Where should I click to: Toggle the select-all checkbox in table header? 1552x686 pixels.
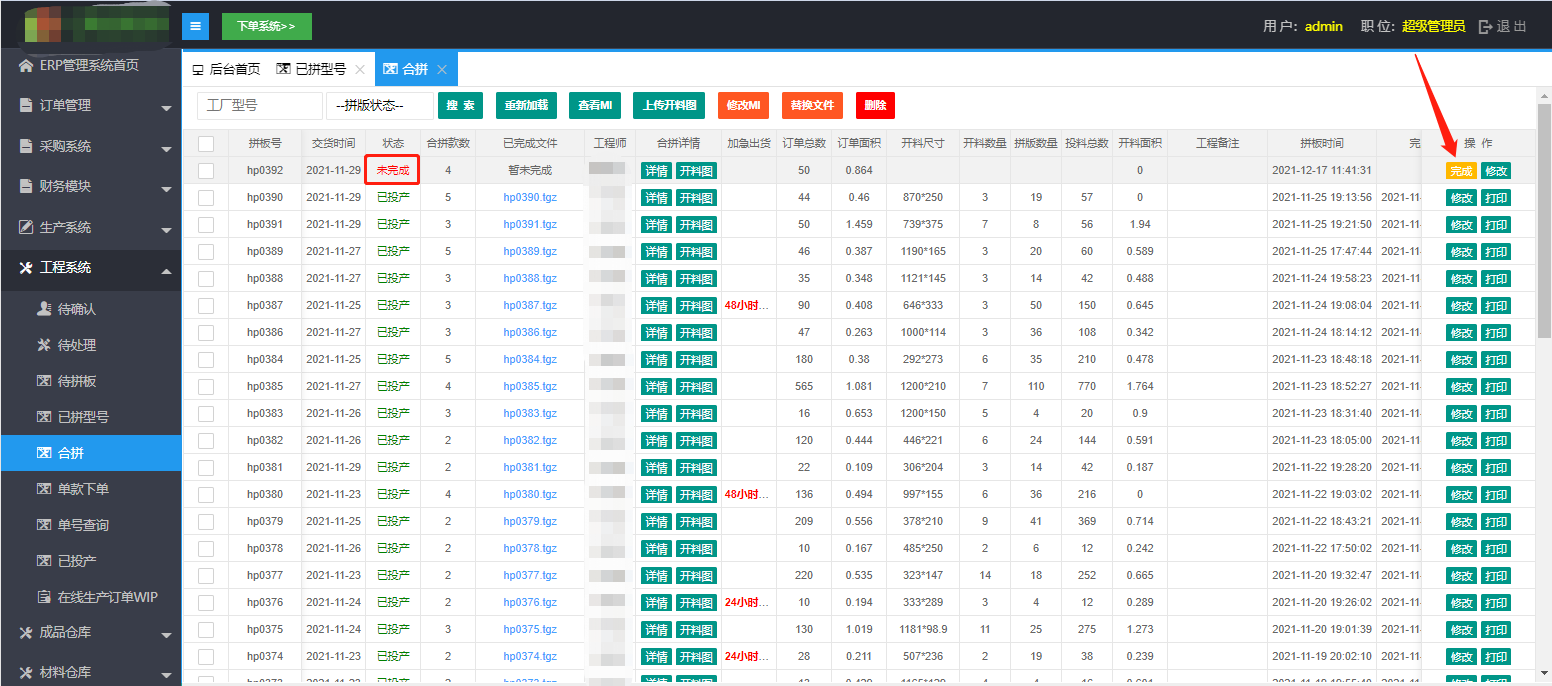[206, 144]
